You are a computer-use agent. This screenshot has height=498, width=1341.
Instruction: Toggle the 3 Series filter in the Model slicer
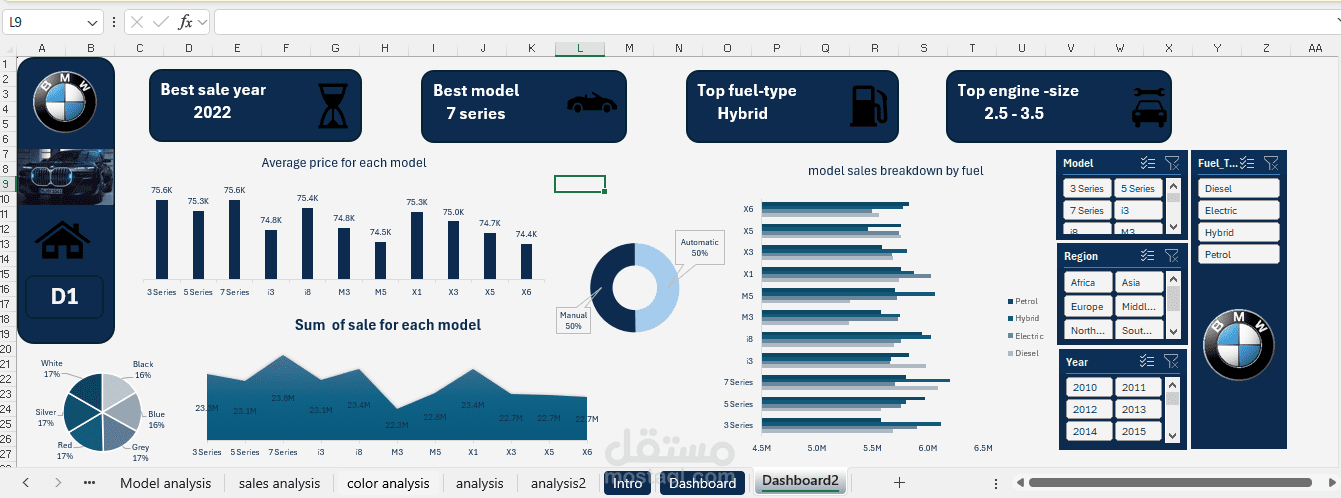1087,188
